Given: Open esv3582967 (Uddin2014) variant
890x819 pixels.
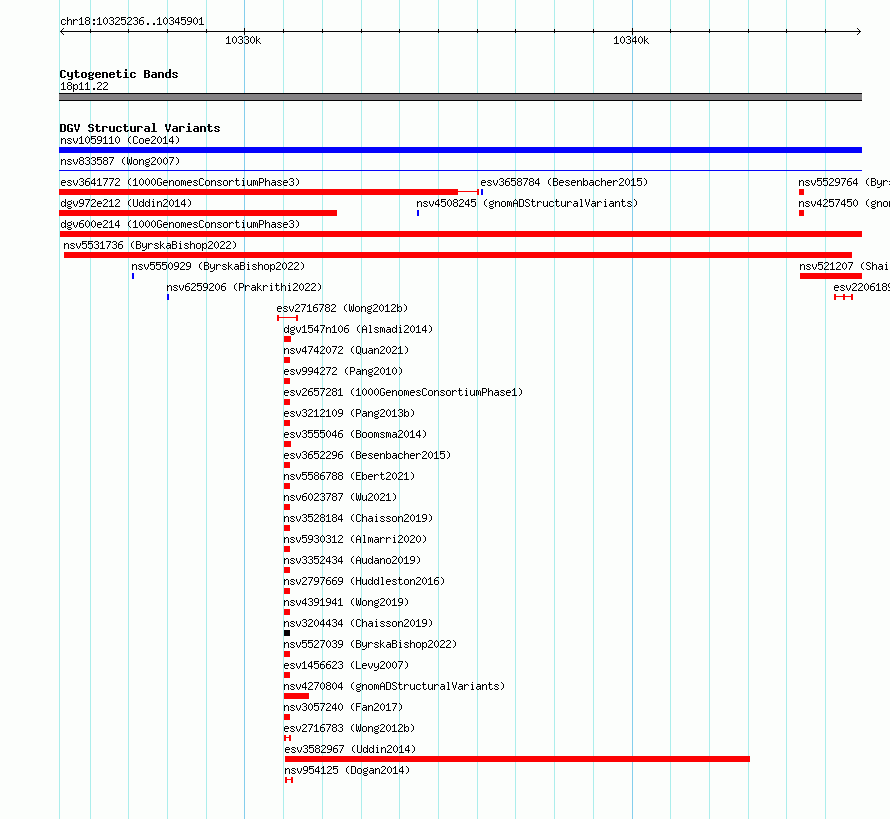Looking at the screenshot, I should click(x=350, y=749).
